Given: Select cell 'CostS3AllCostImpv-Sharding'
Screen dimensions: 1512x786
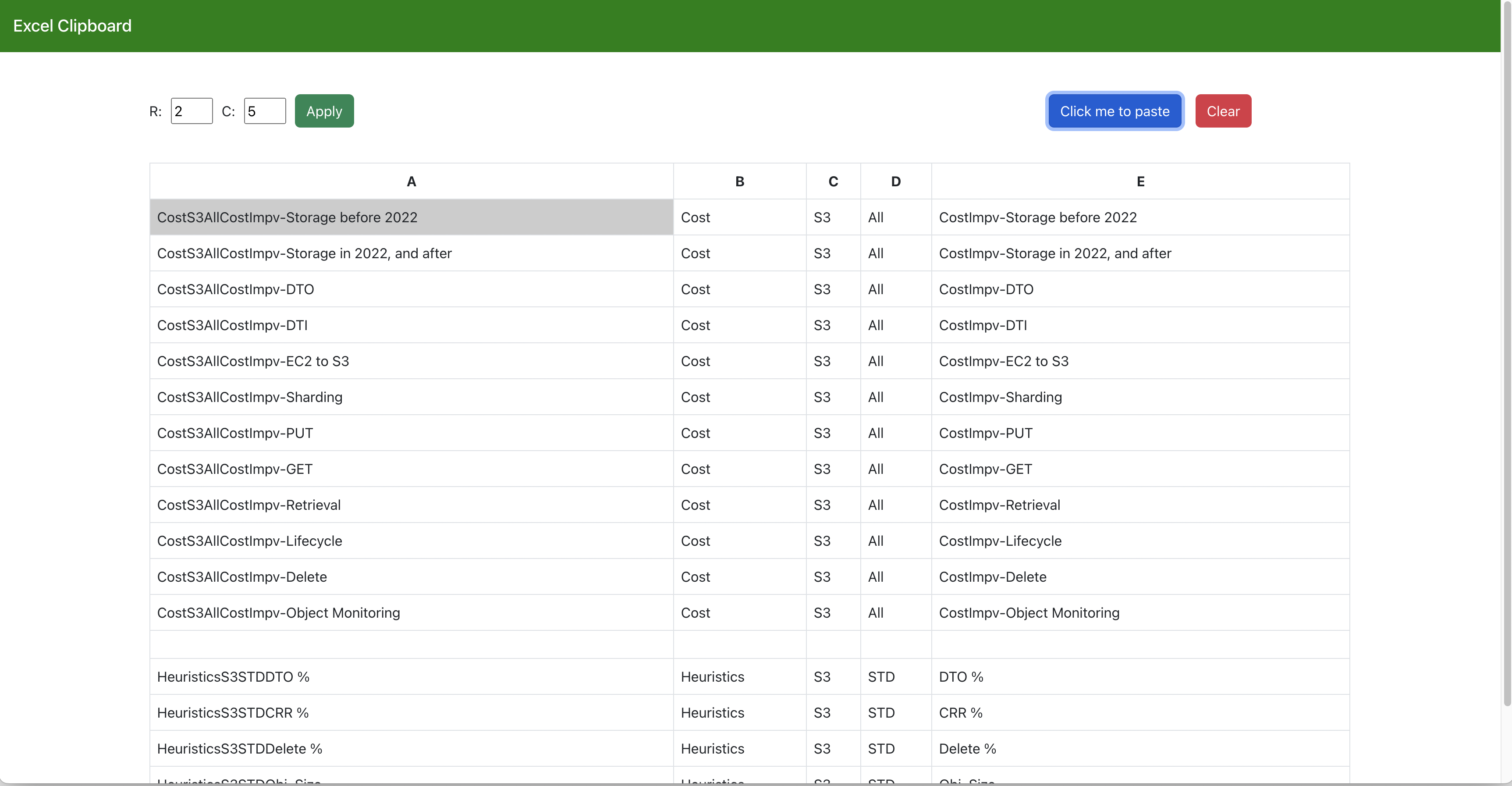Looking at the screenshot, I should [x=412, y=397].
